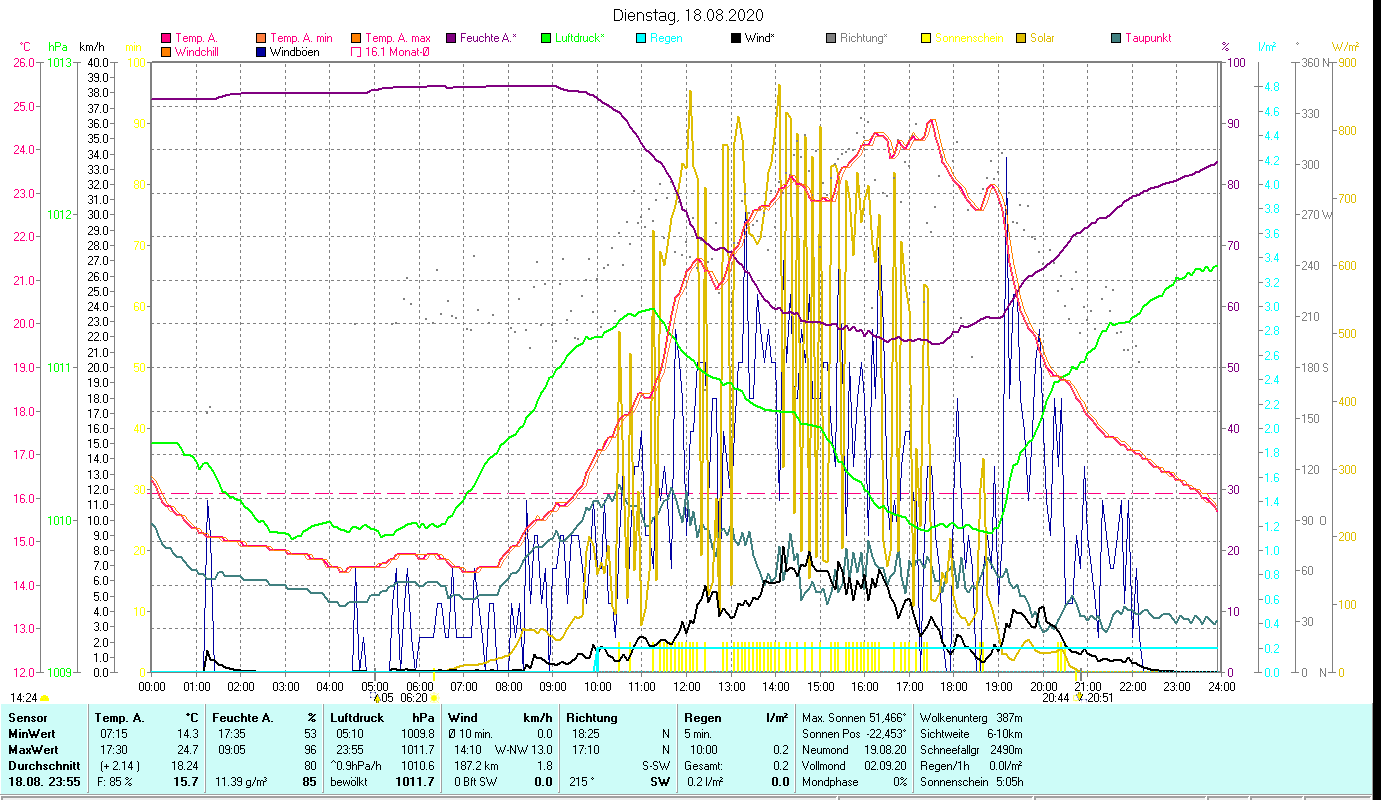Click the teal Taupunkt legend swatch
Viewport: 1381px width, 800px height.
[x=1116, y=38]
